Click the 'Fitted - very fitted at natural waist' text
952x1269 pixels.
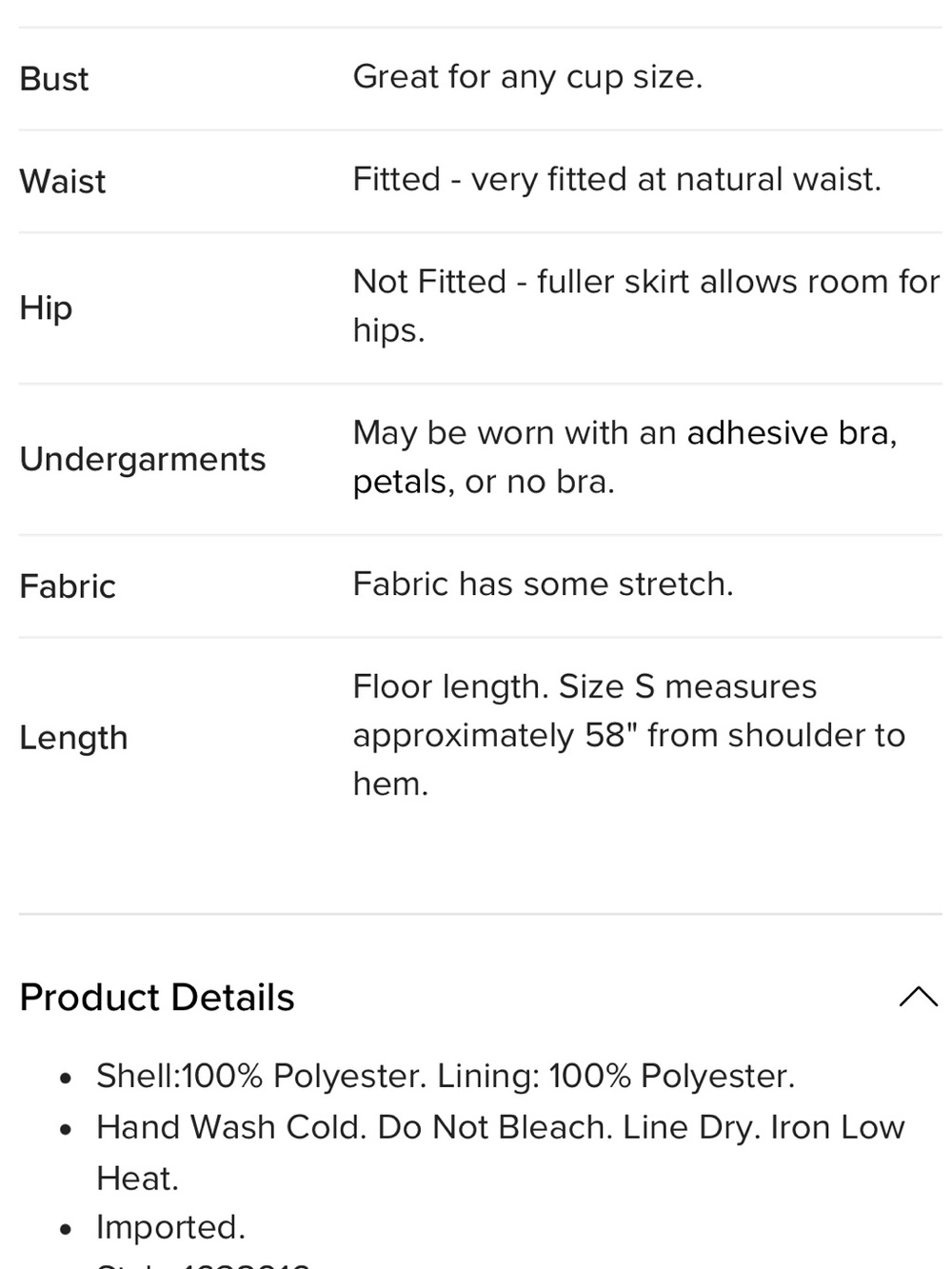pyautogui.click(x=617, y=179)
